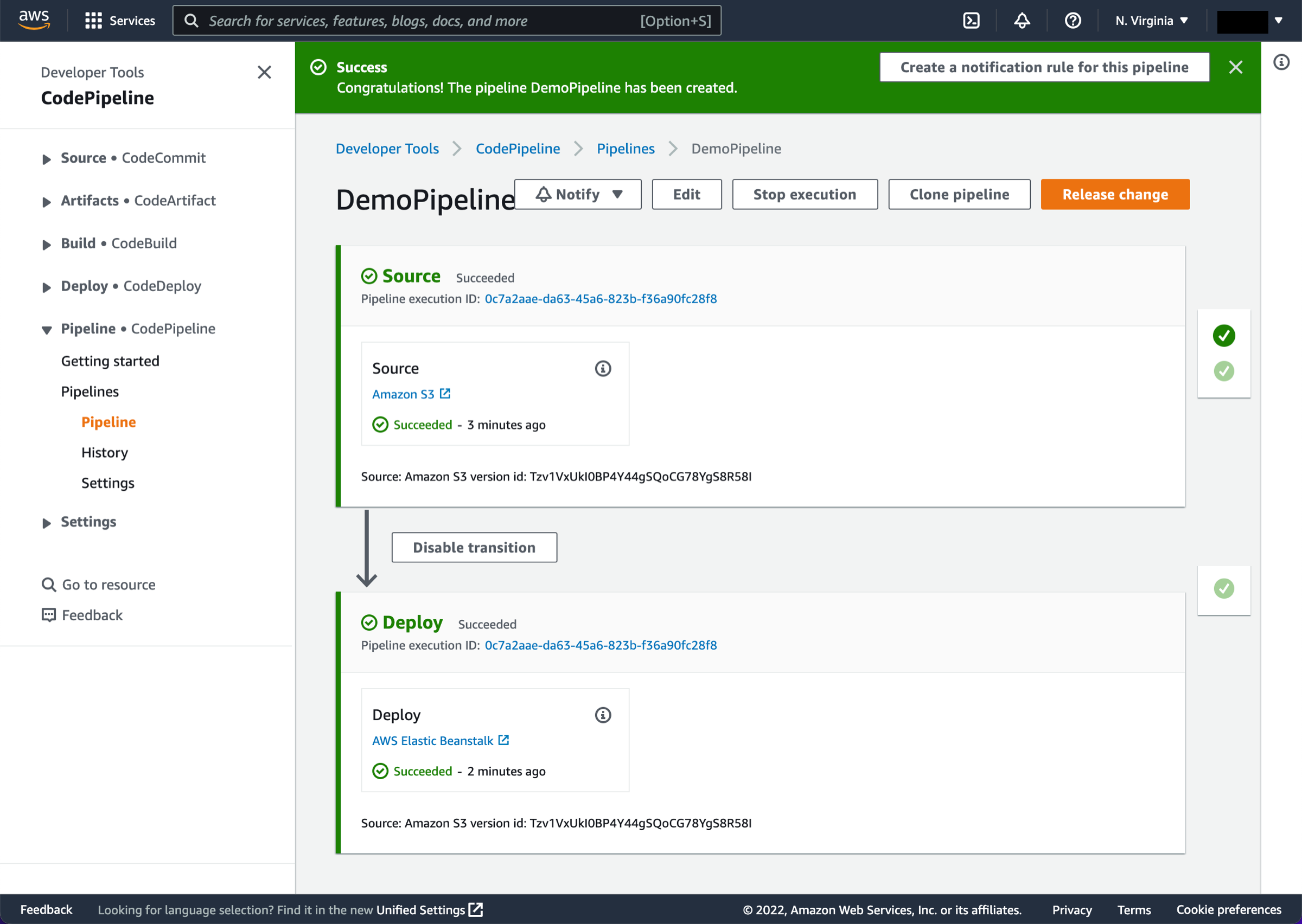
Task: Expand Artifacts • CodeArtifact section
Action: pos(47,202)
